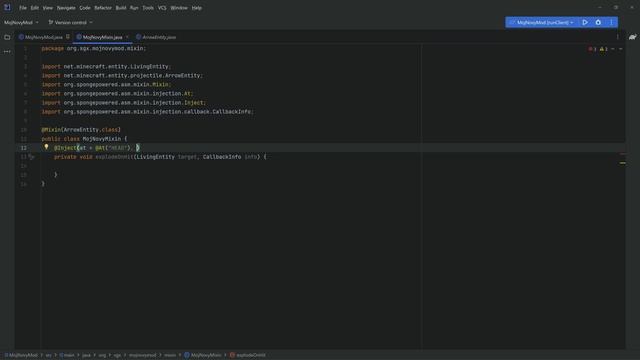Screen dimensions: 640x360
Task: Open more tool windows ellipsis icon
Action: [x=7, y=52]
